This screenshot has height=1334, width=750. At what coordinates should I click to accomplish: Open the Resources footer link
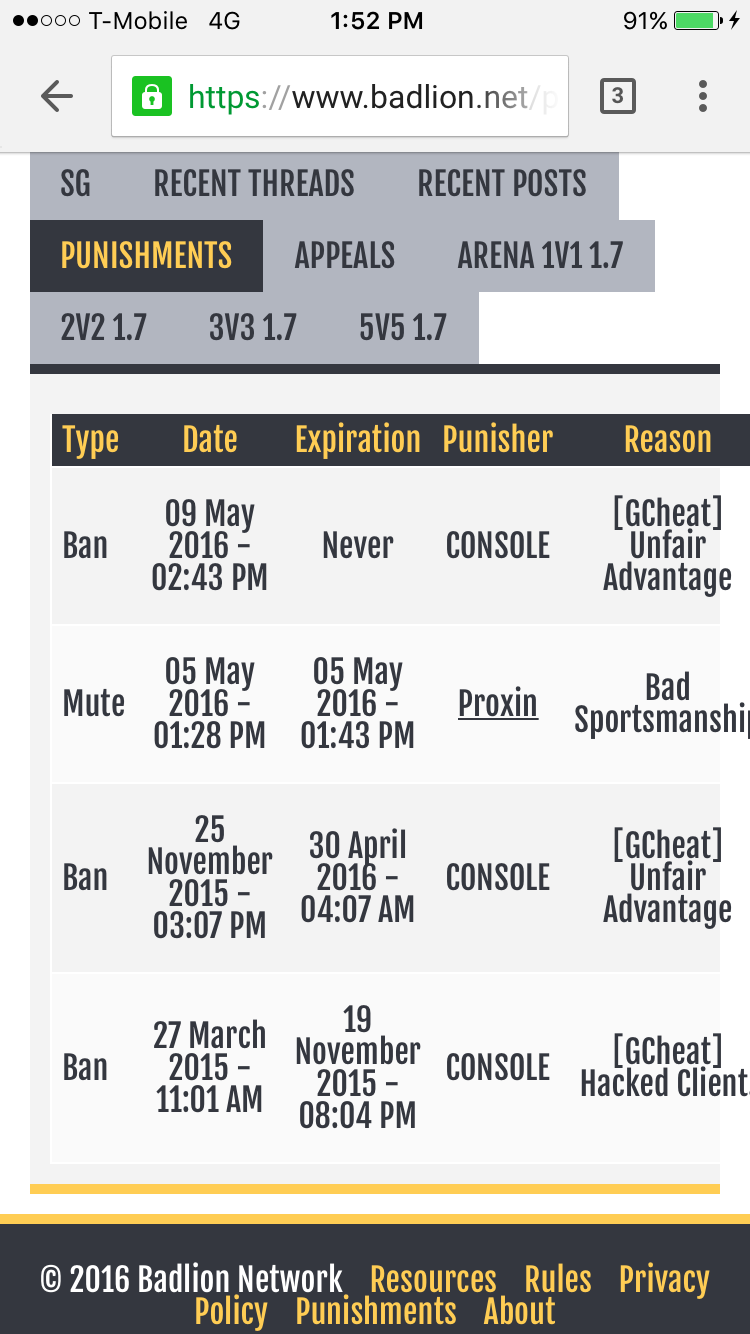pyautogui.click(x=433, y=1279)
